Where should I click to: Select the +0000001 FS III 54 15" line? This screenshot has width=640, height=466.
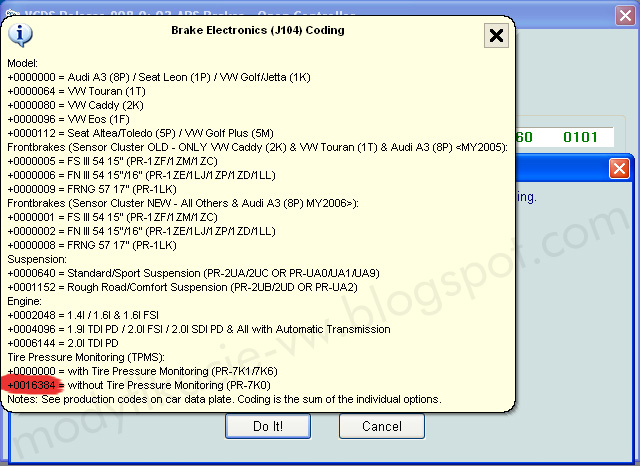tap(113, 217)
